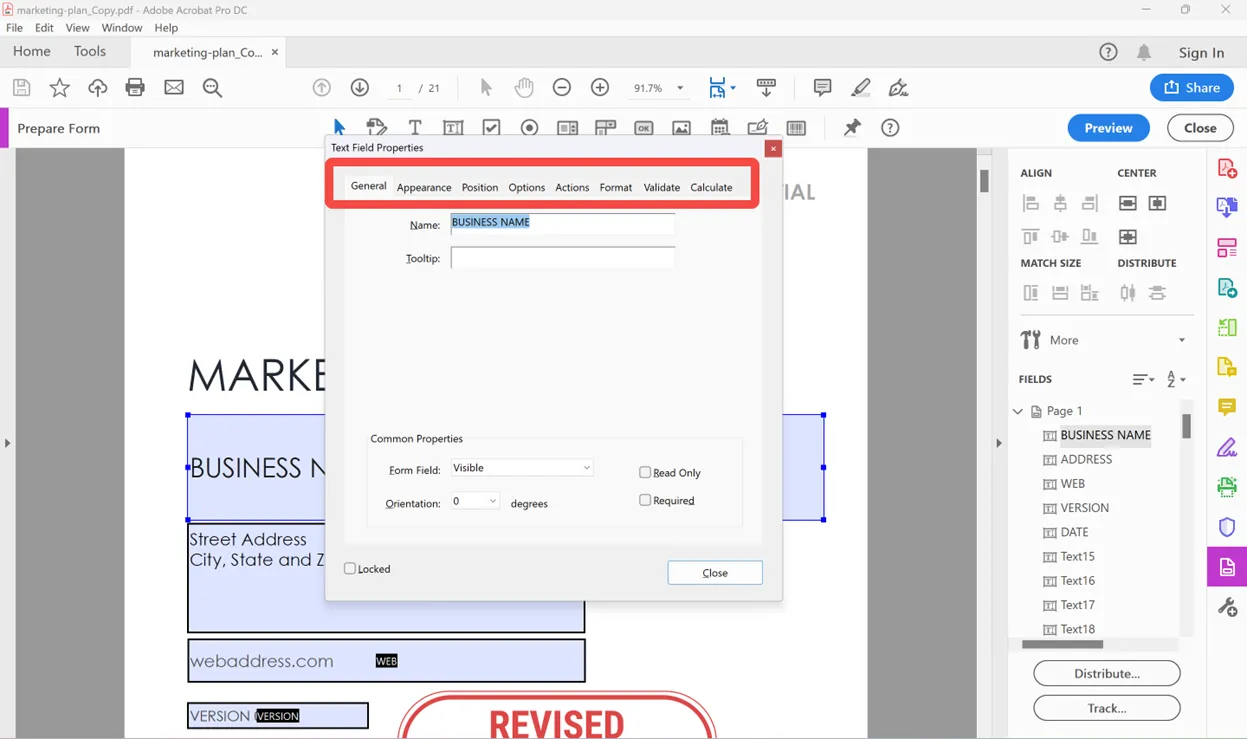The height and width of the screenshot is (739, 1247).
Task: Select the checkbox field tool
Action: (x=491, y=127)
